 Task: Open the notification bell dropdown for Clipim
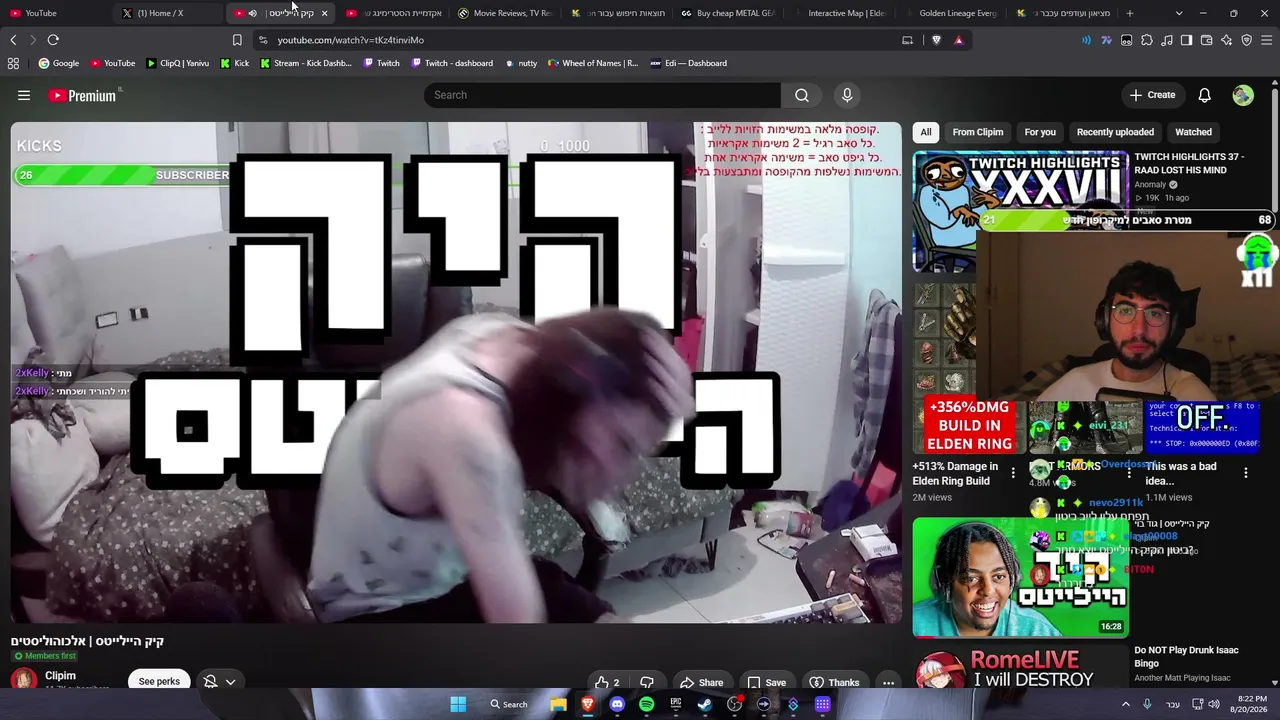coord(219,682)
